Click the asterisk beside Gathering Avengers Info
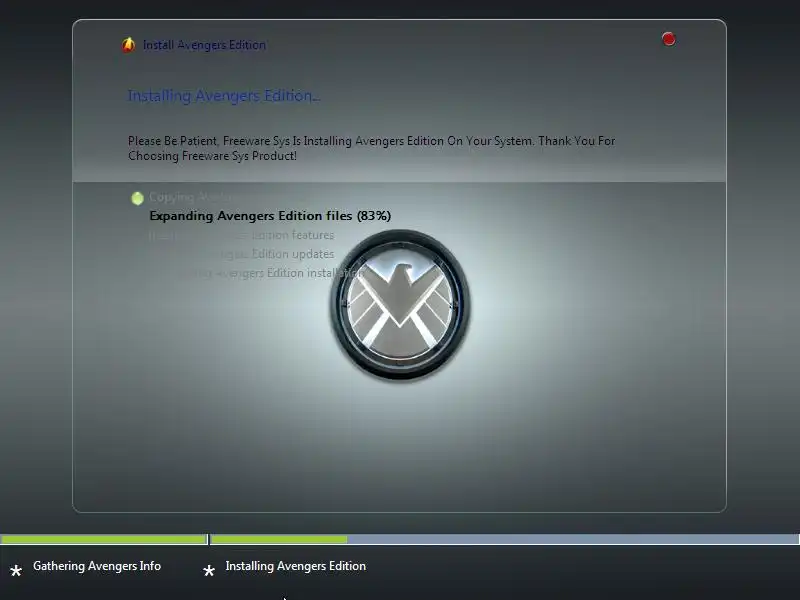This screenshot has width=800, height=600. pos(16,571)
